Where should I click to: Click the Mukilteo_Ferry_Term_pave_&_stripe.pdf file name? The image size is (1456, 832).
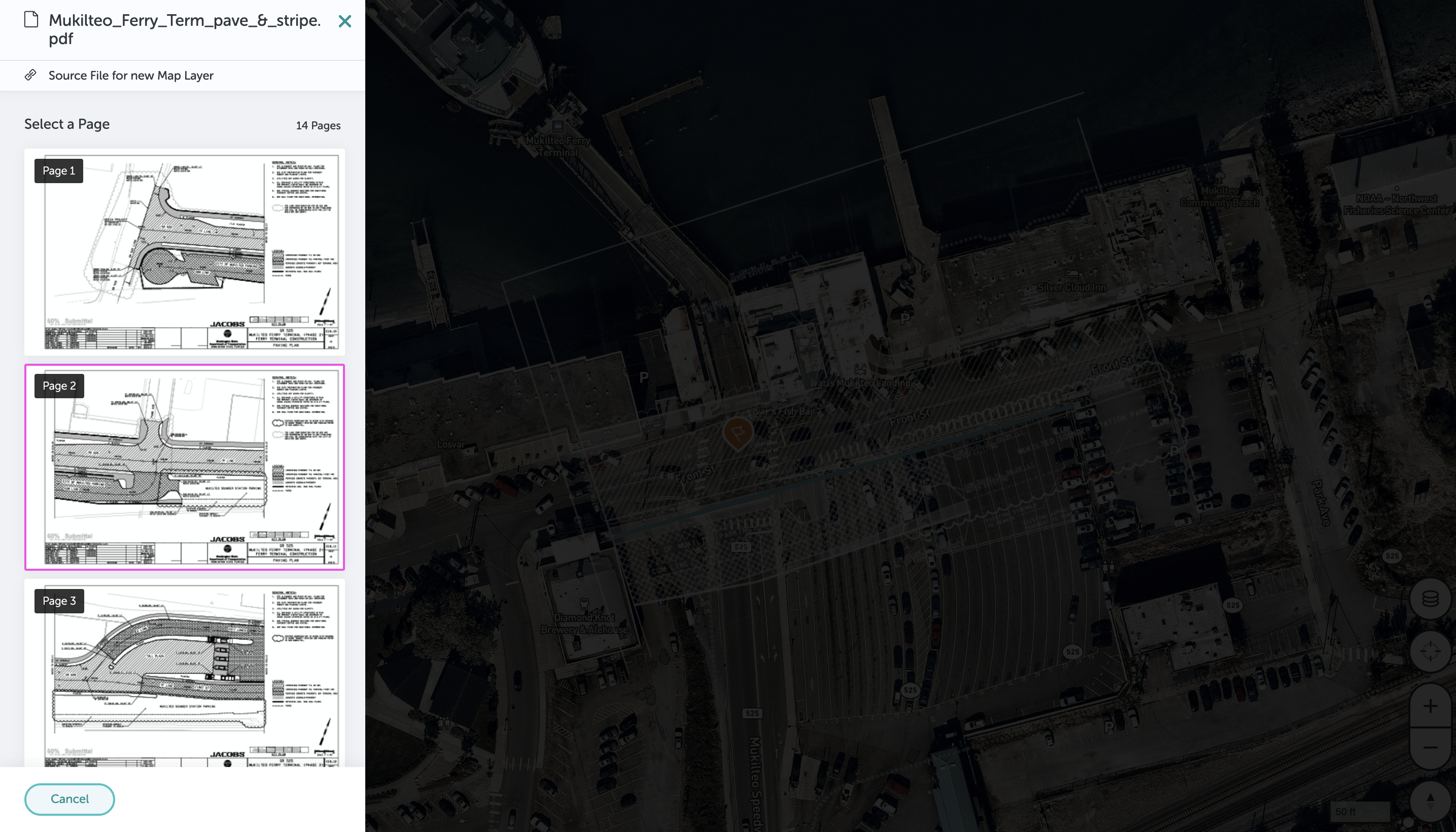(x=184, y=29)
